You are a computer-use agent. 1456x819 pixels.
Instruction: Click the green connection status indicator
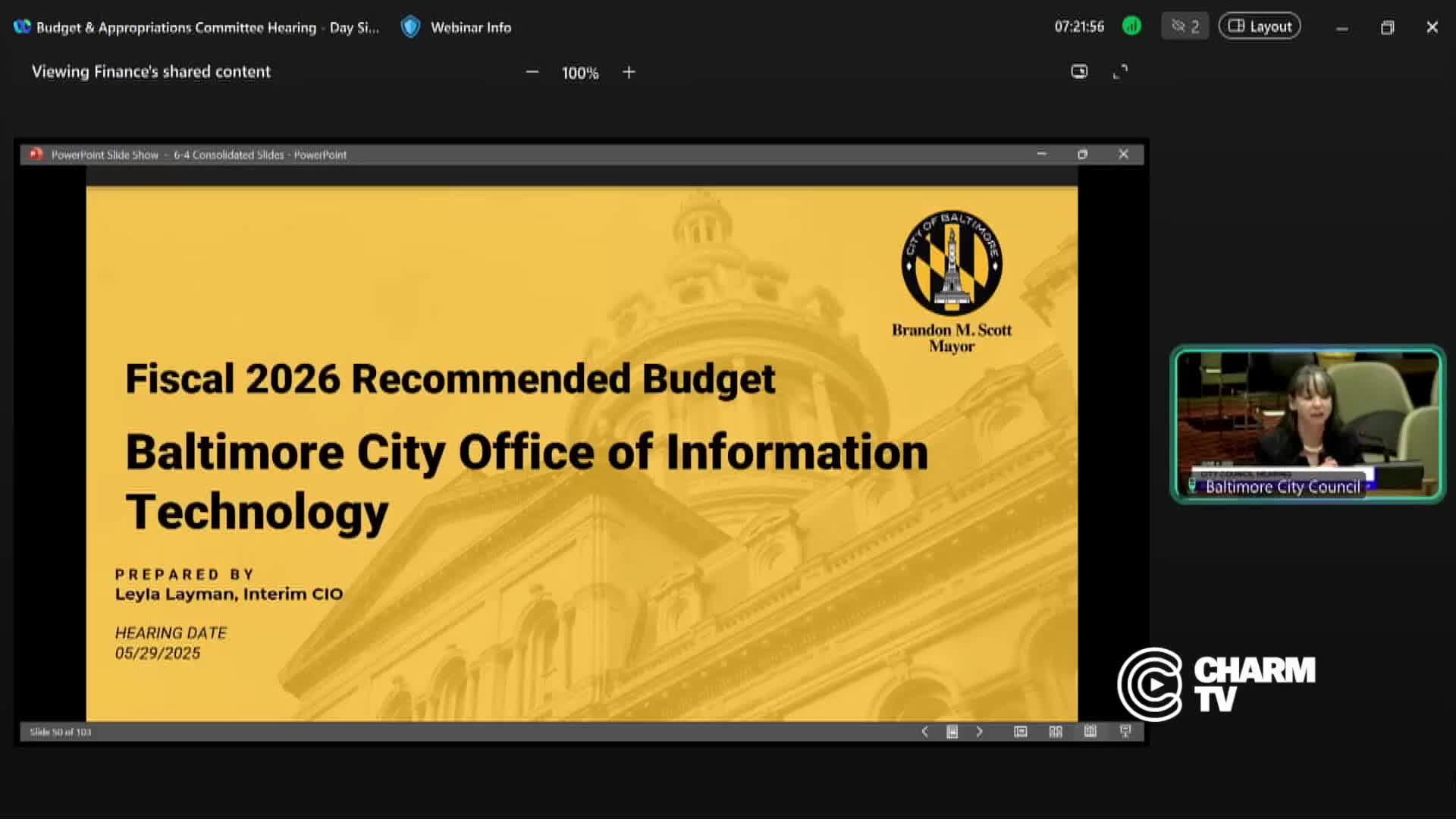coord(1131,27)
